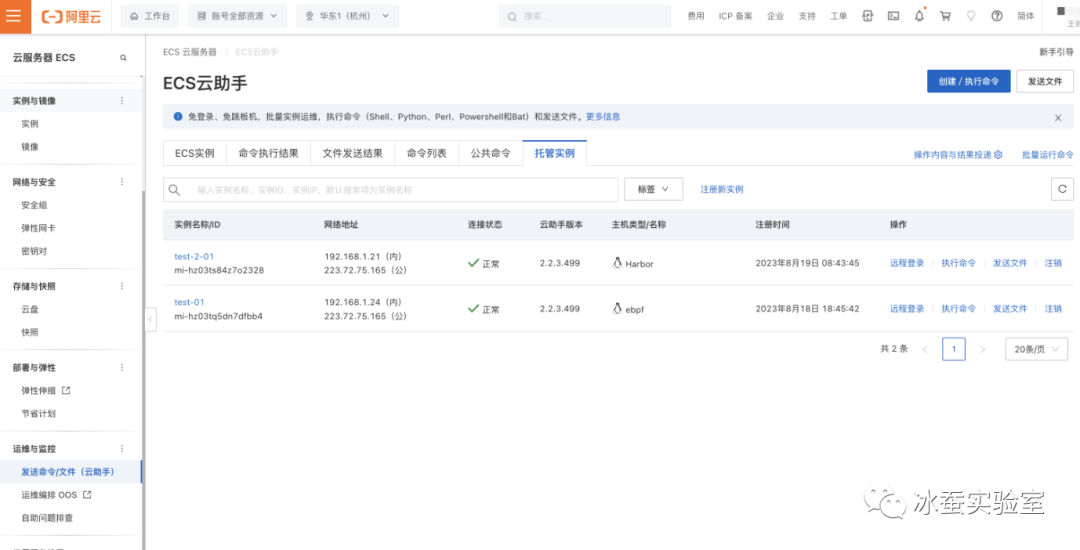Image resolution: width=1080 pixels, height=550 pixels.
Task: Click 发送文件 for test-01 row
Action: (1010, 308)
